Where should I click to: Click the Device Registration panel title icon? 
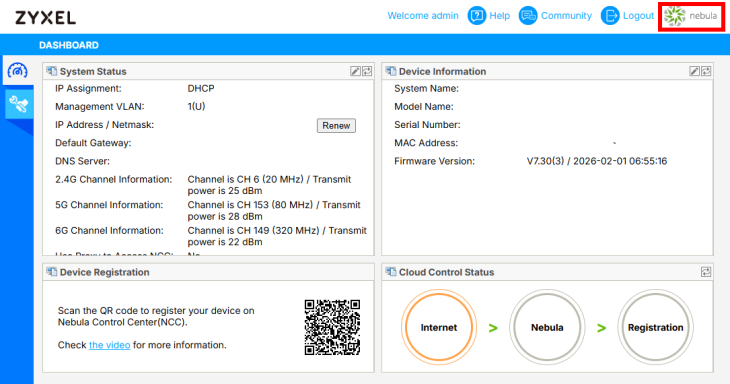52,272
